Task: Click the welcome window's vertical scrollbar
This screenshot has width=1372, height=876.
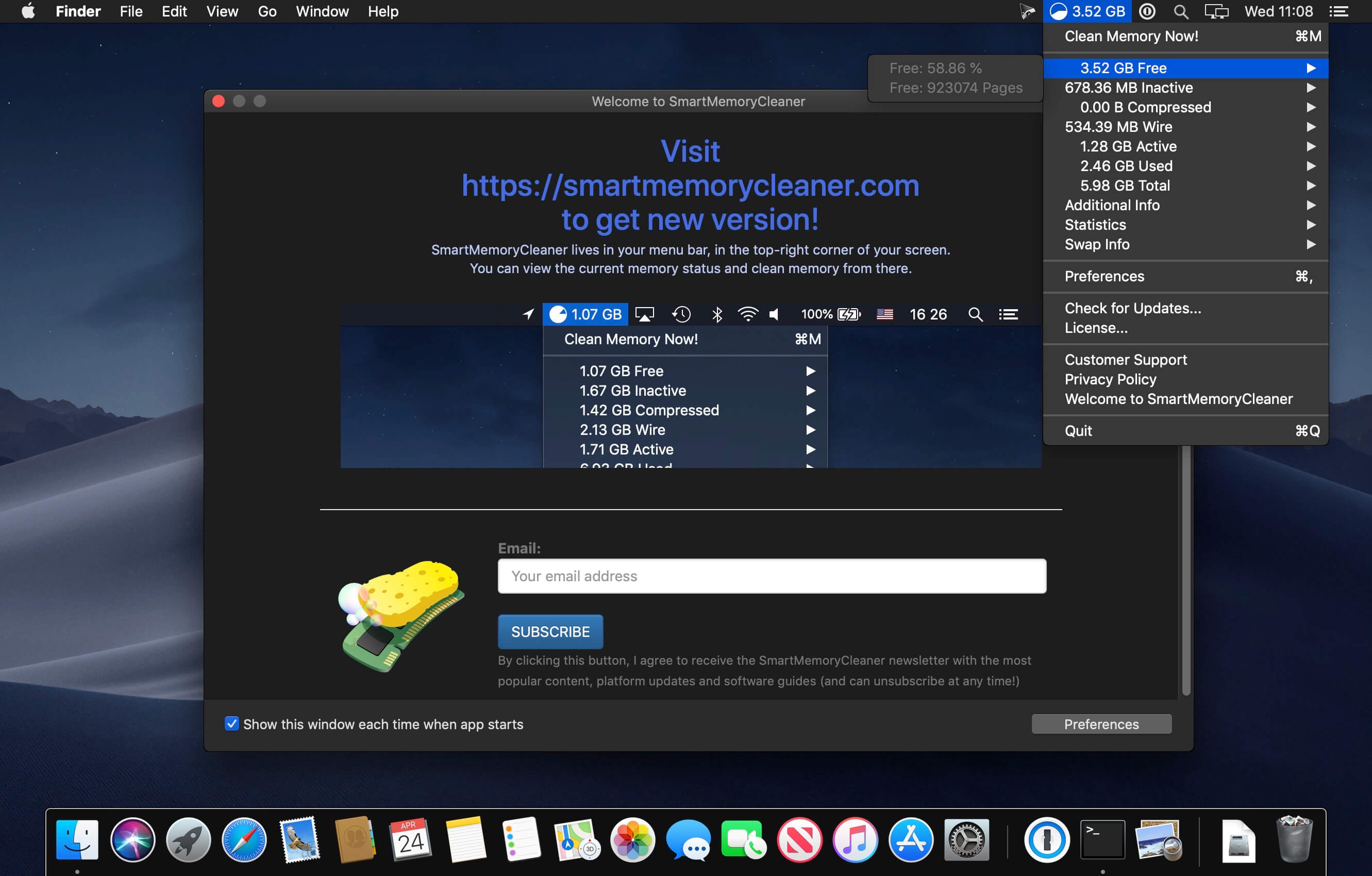Action: tap(1186, 569)
